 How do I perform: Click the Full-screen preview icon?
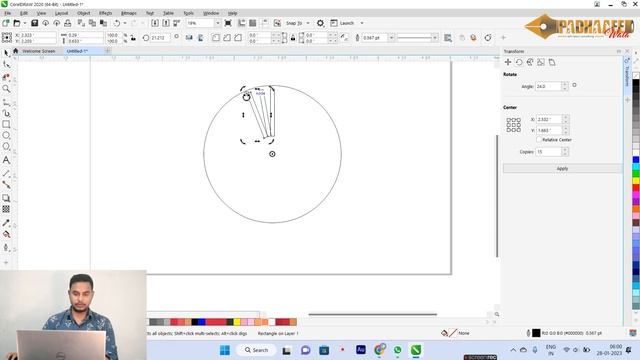click(x=228, y=23)
